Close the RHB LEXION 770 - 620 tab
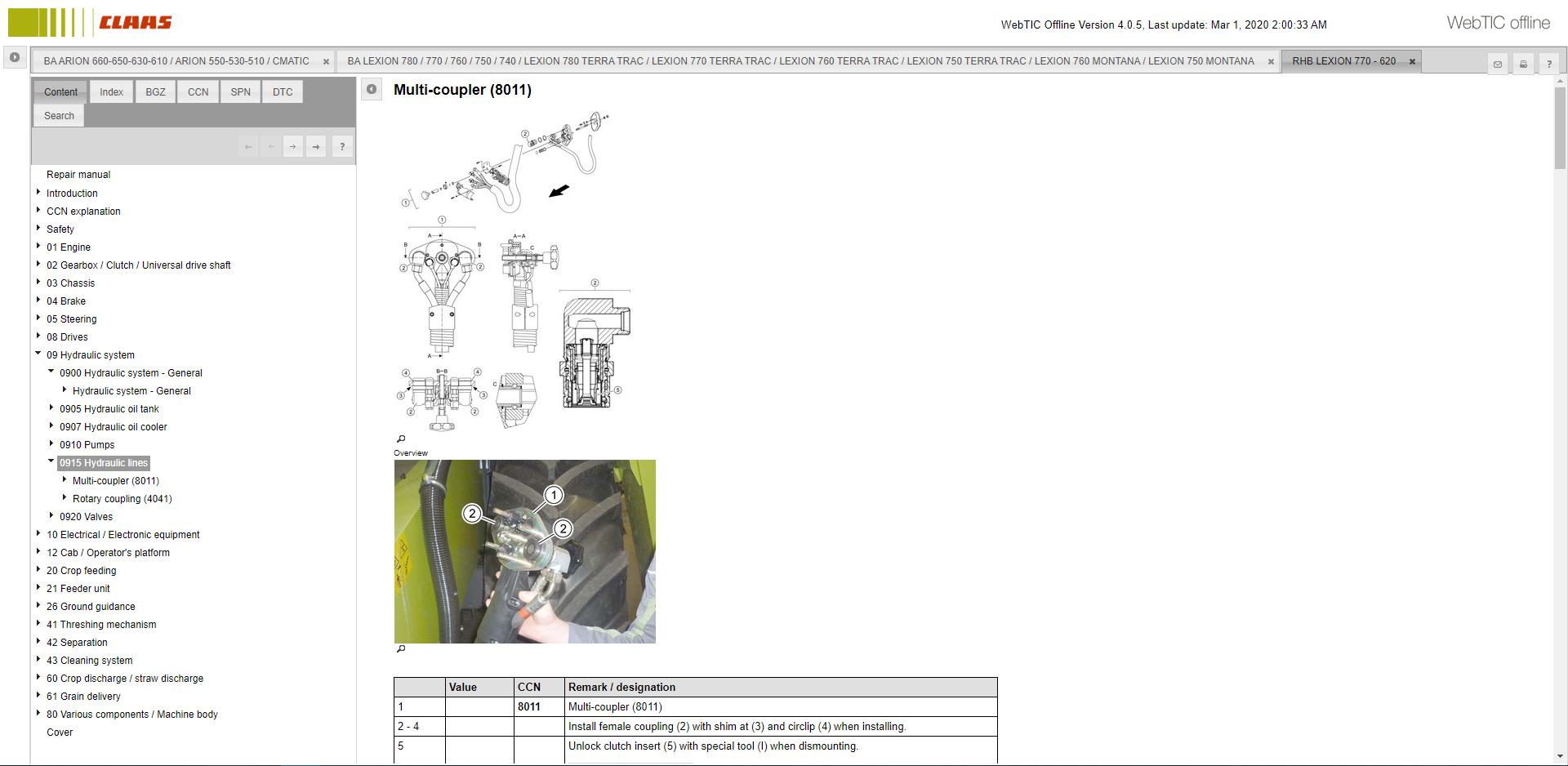Screen dimensions: 1568x766 pos(1412,61)
